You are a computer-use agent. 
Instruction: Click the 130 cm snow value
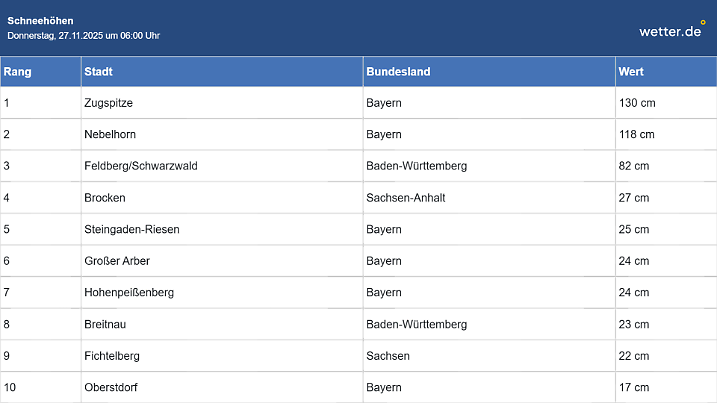click(x=637, y=103)
